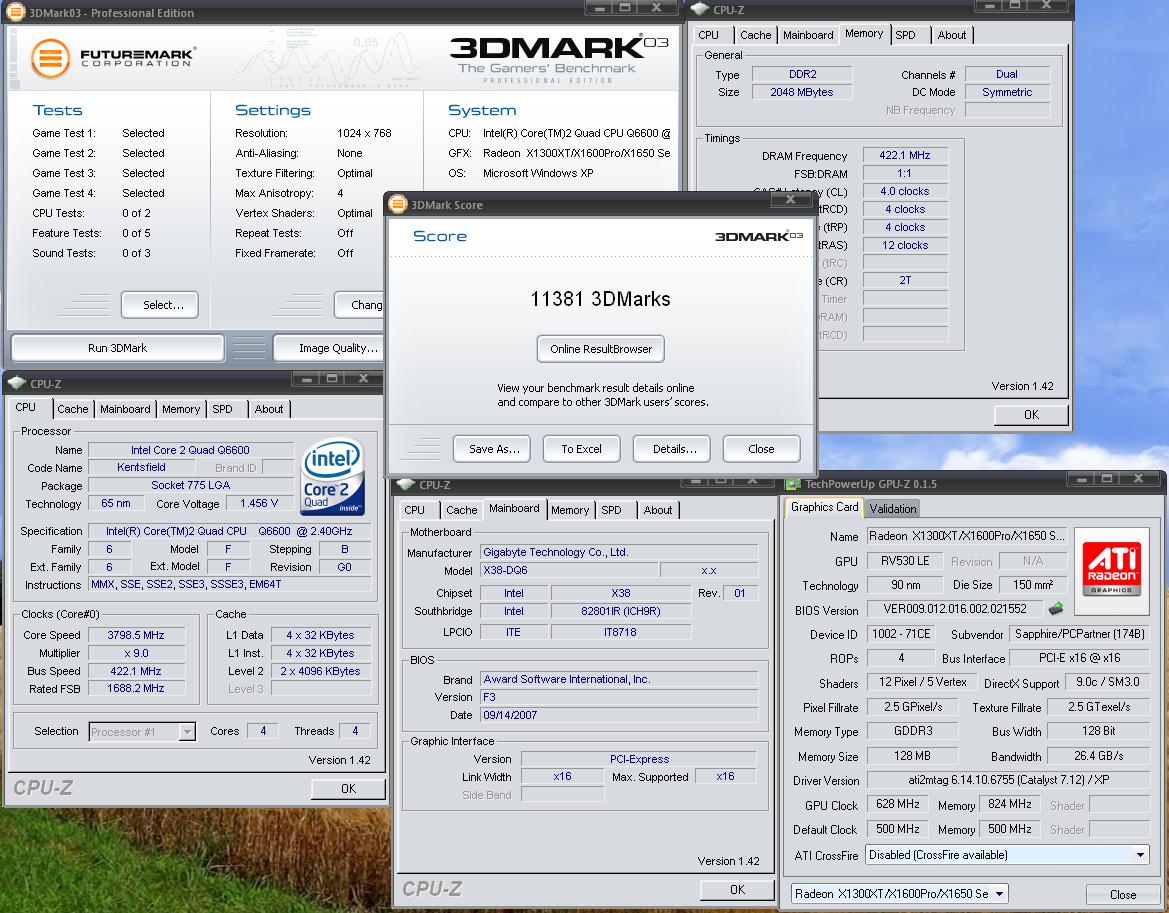The height and width of the screenshot is (913, 1169).
Task: Open Memory tab in CPU-Z CPU window
Action: [x=180, y=409]
